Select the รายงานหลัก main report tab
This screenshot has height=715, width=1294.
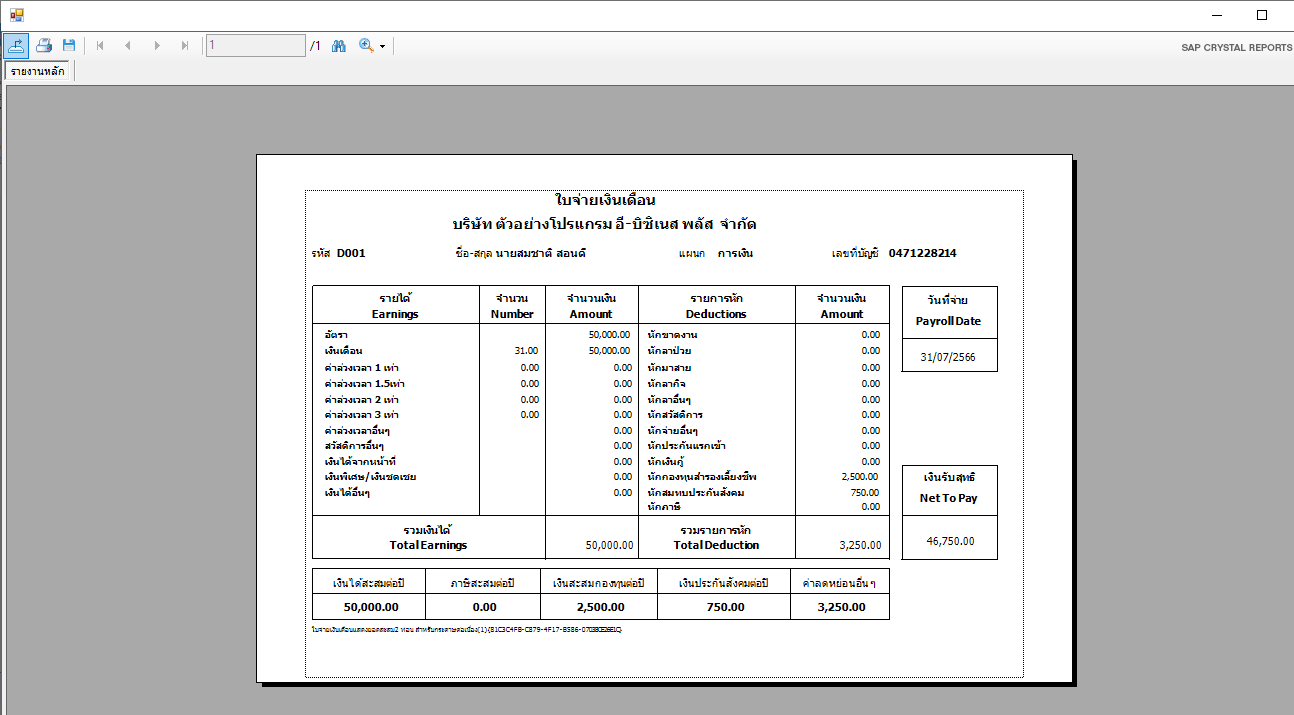point(38,71)
